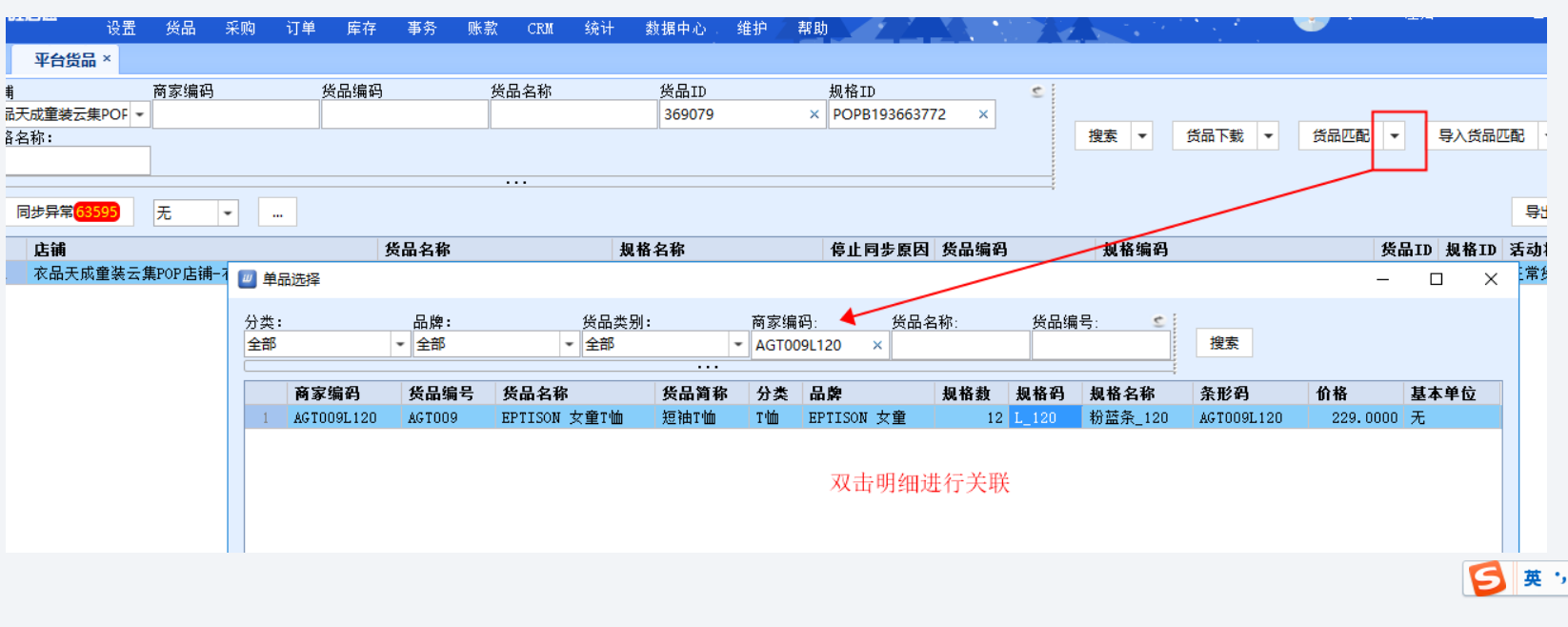Close the 平台货品 tab
This screenshot has width=1568, height=627.
pyautogui.click(x=107, y=59)
